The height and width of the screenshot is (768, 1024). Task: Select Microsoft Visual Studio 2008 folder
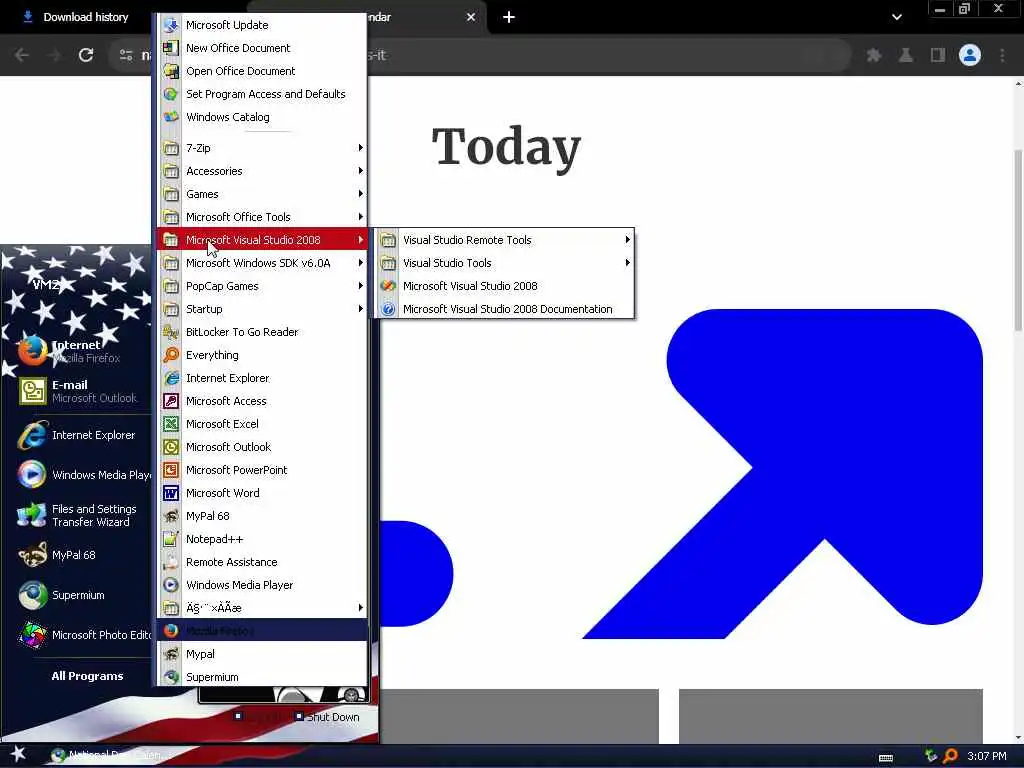(262, 240)
